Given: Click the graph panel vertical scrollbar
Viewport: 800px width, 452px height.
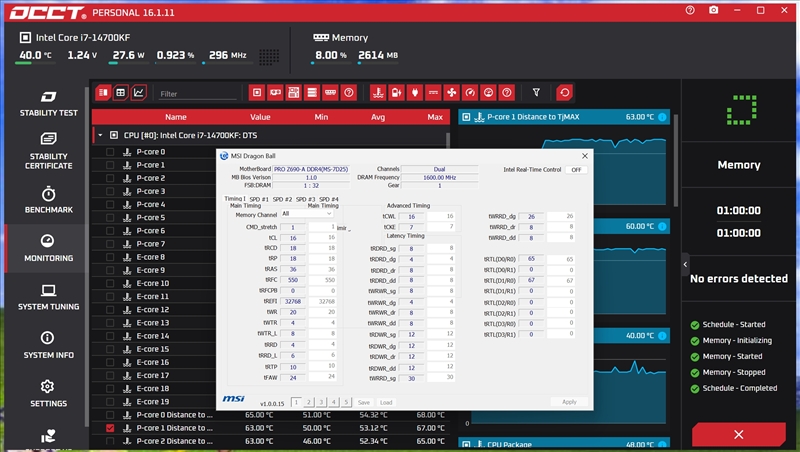Looking at the screenshot, I should [x=677, y=161].
